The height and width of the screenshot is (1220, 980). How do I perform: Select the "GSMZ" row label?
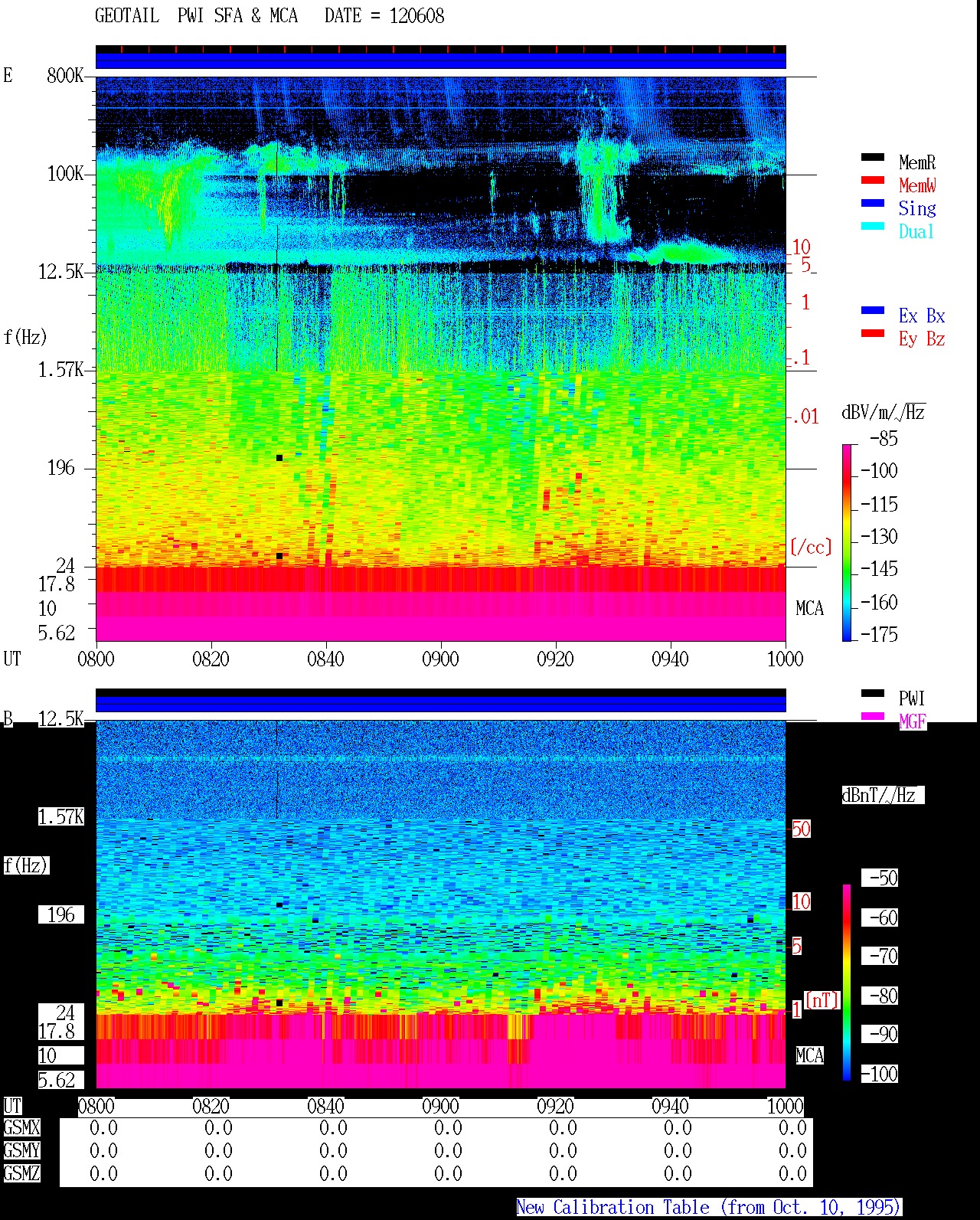pos(21,1174)
